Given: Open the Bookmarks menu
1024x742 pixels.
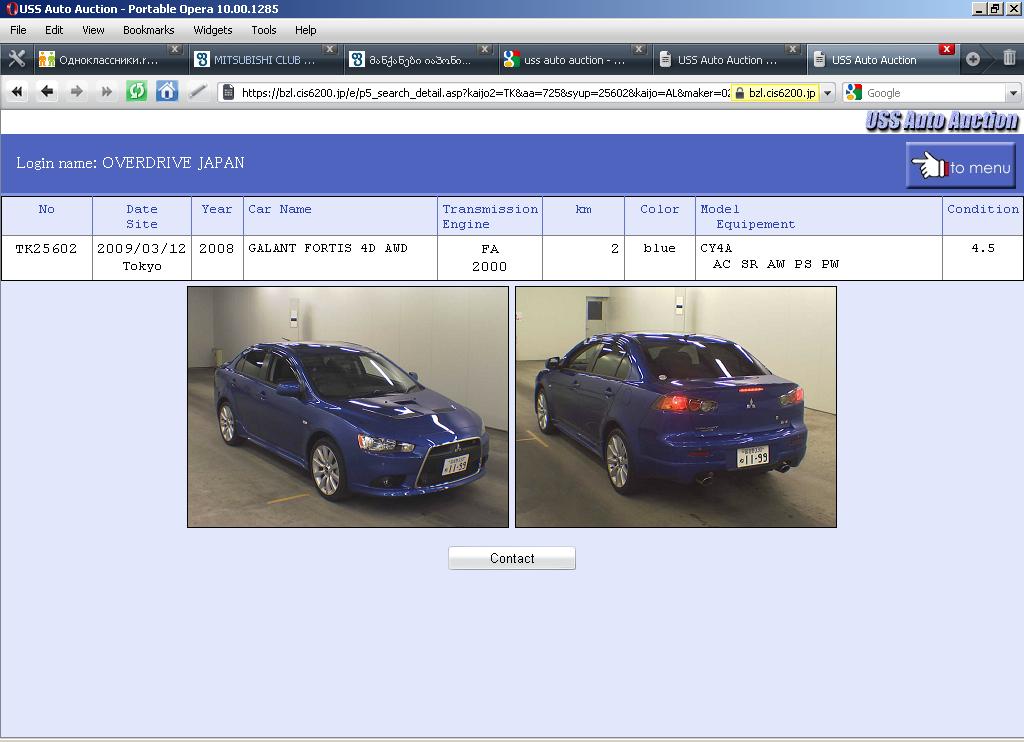Looking at the screenshot, I should tap(148, 30).
